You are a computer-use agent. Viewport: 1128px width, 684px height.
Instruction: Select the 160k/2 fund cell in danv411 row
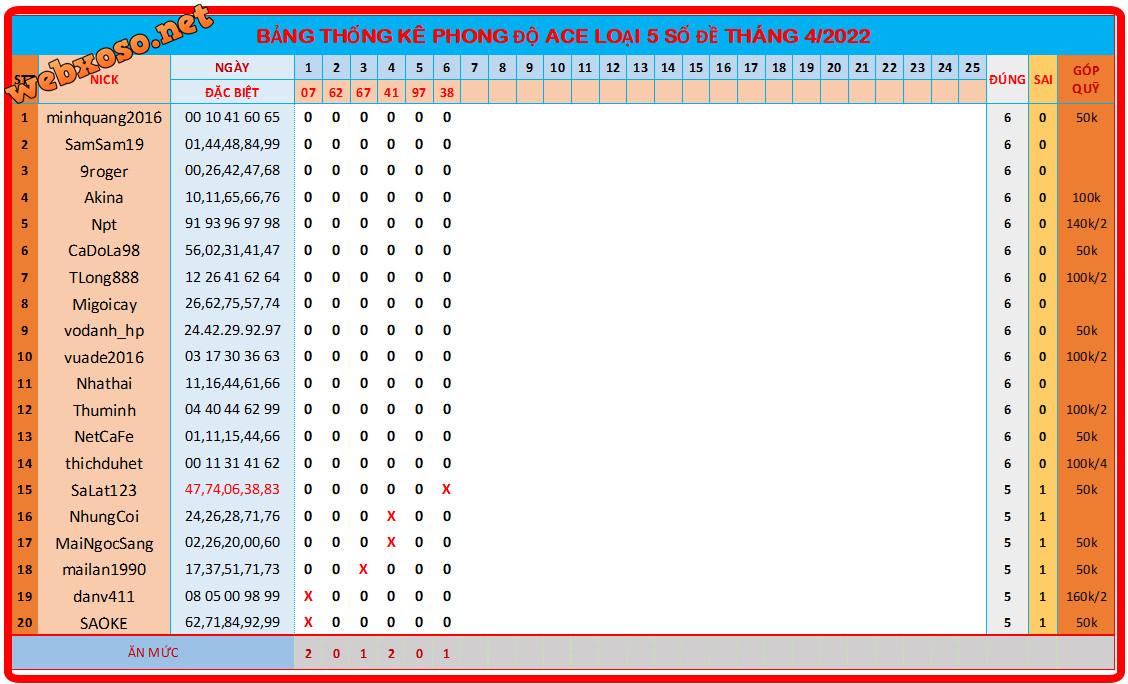tap(1086, 596)
